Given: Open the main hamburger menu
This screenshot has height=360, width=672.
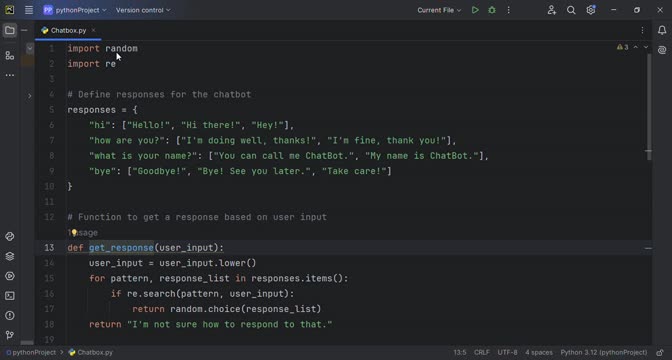Looking at the screenshot, I should (29, 10).
